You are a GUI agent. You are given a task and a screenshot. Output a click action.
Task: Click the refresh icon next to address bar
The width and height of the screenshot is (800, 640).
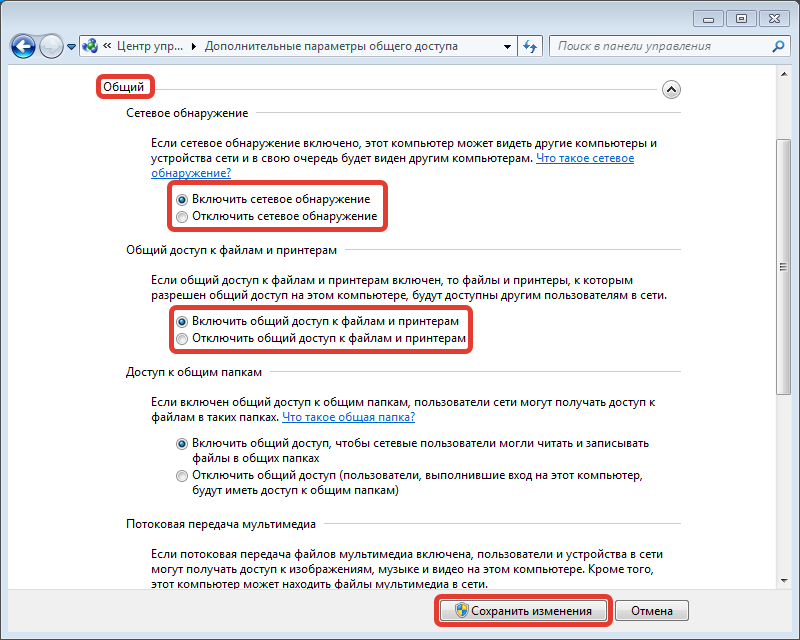point(530,46)
